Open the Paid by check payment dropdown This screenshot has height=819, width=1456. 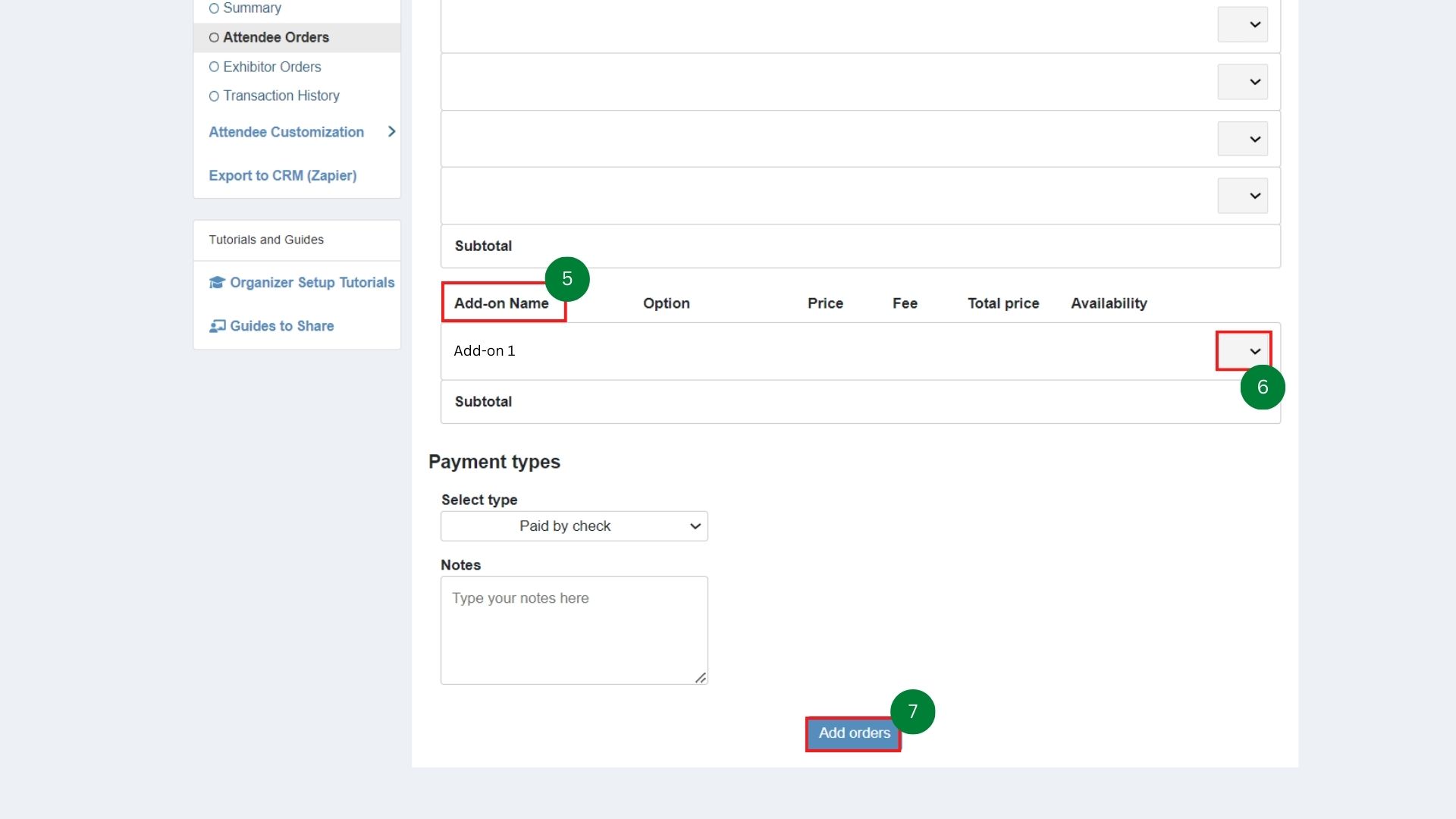click(574, 526)
